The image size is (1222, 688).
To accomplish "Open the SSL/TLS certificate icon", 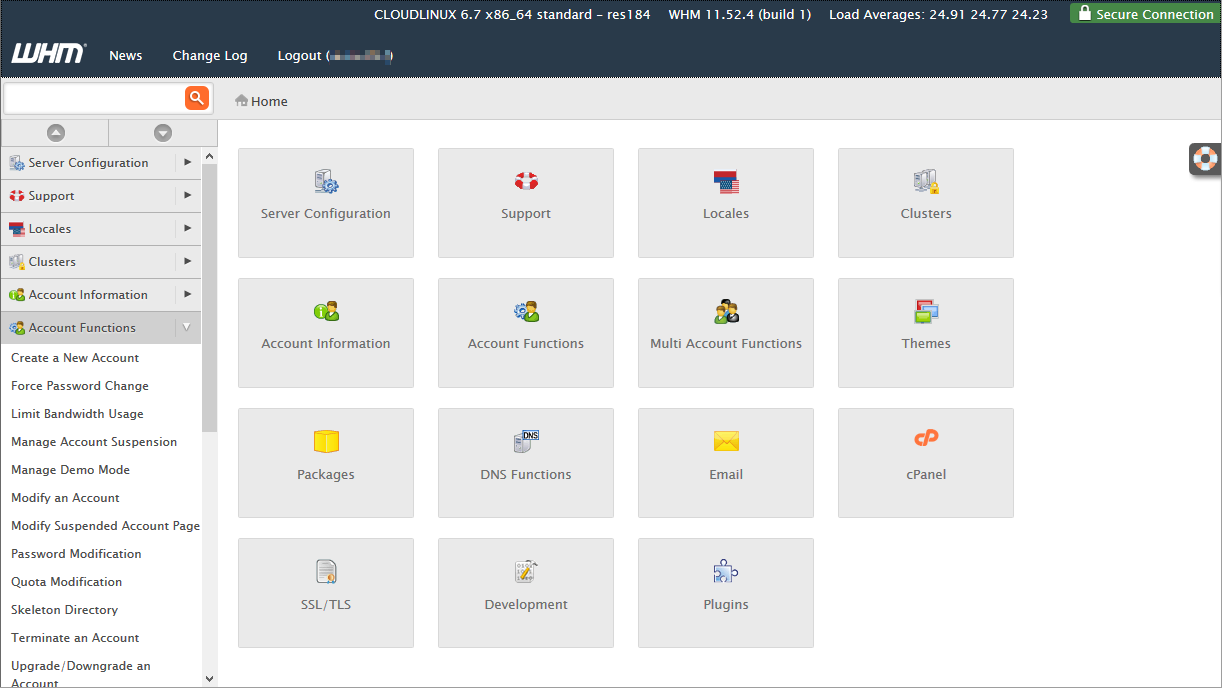I will pos(326,572).
